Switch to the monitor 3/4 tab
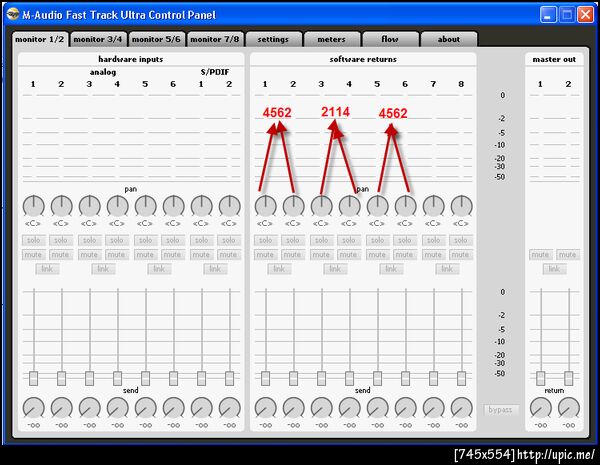The width and height of the screenshot is (600, 465). point(98,39)
